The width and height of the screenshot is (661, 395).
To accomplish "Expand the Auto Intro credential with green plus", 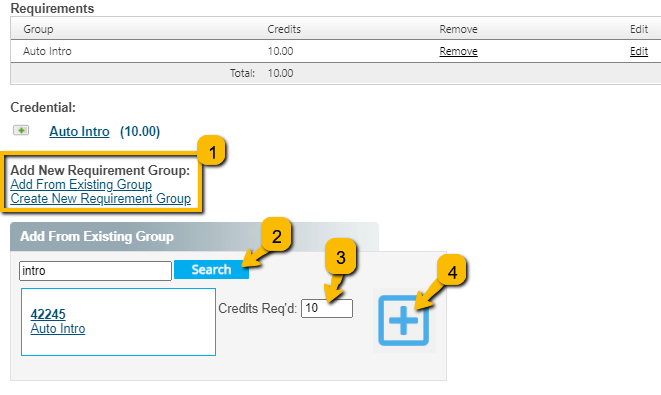I will [x=21, y=130].
